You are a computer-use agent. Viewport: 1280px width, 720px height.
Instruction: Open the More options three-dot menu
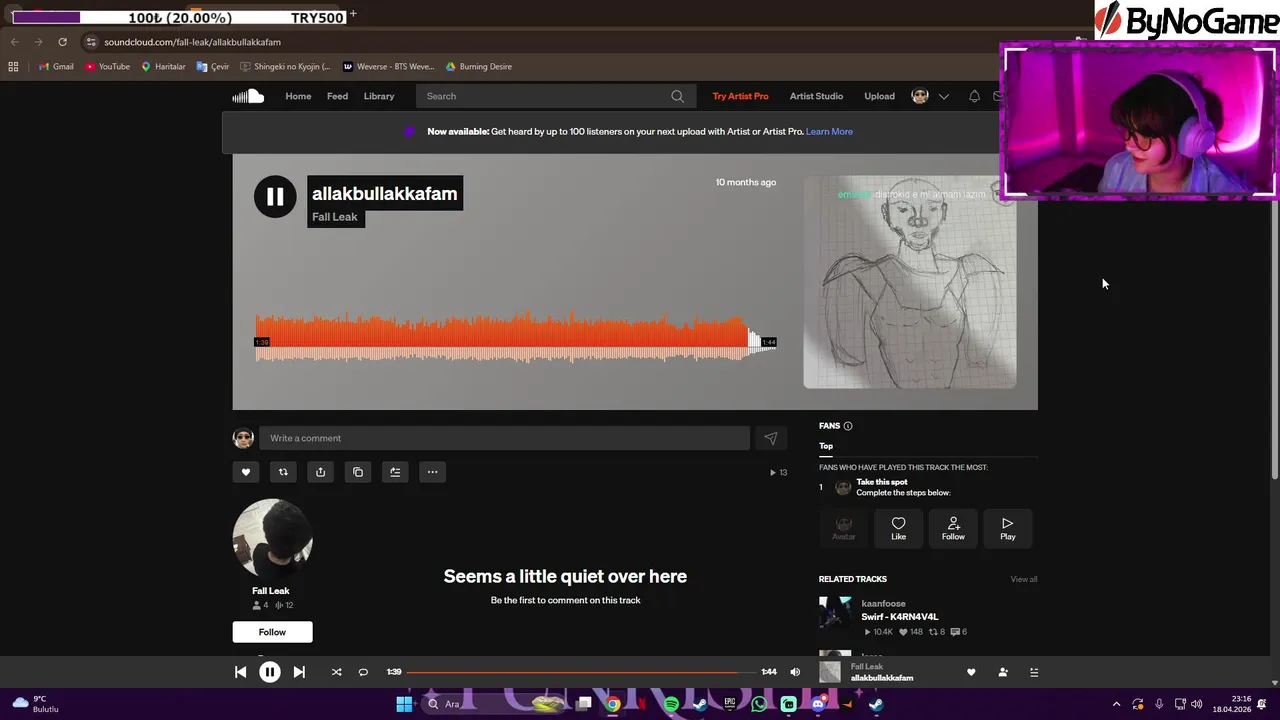pos(432,472)
